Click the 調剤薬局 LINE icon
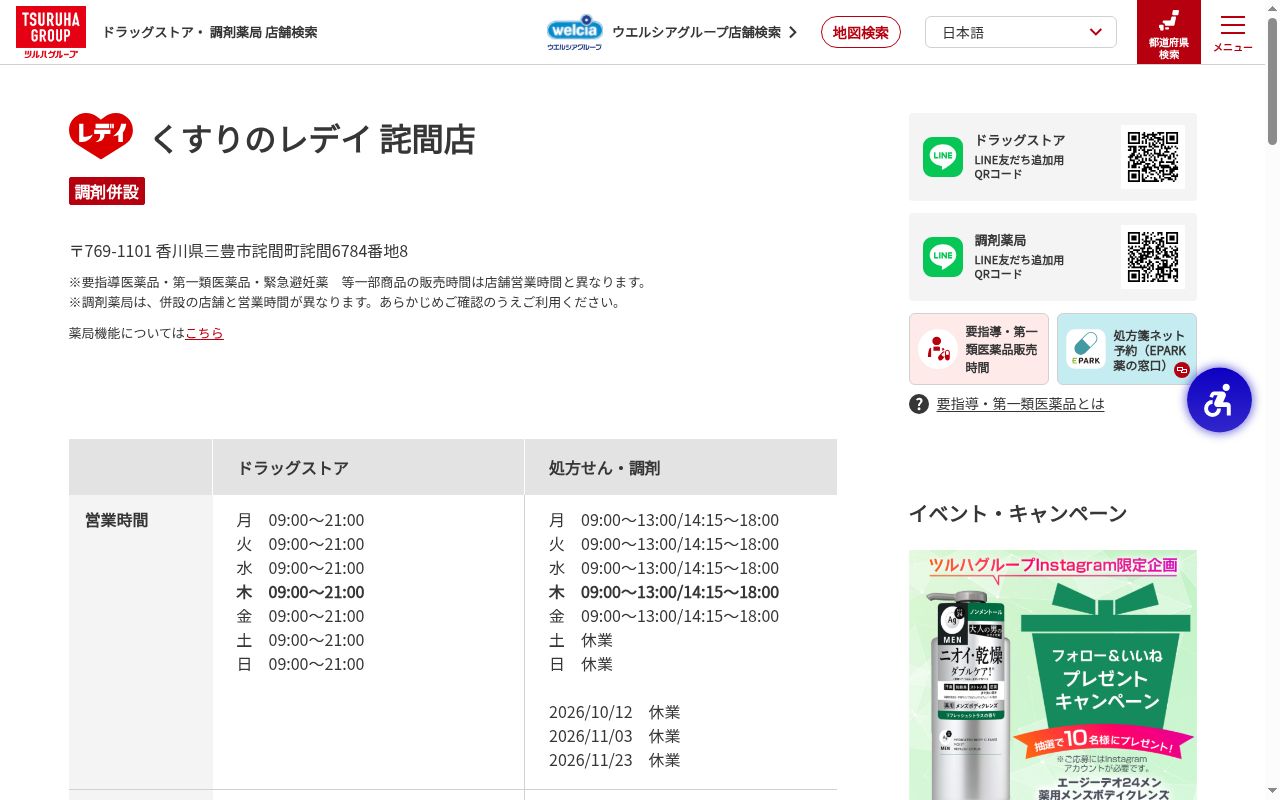 943,257
